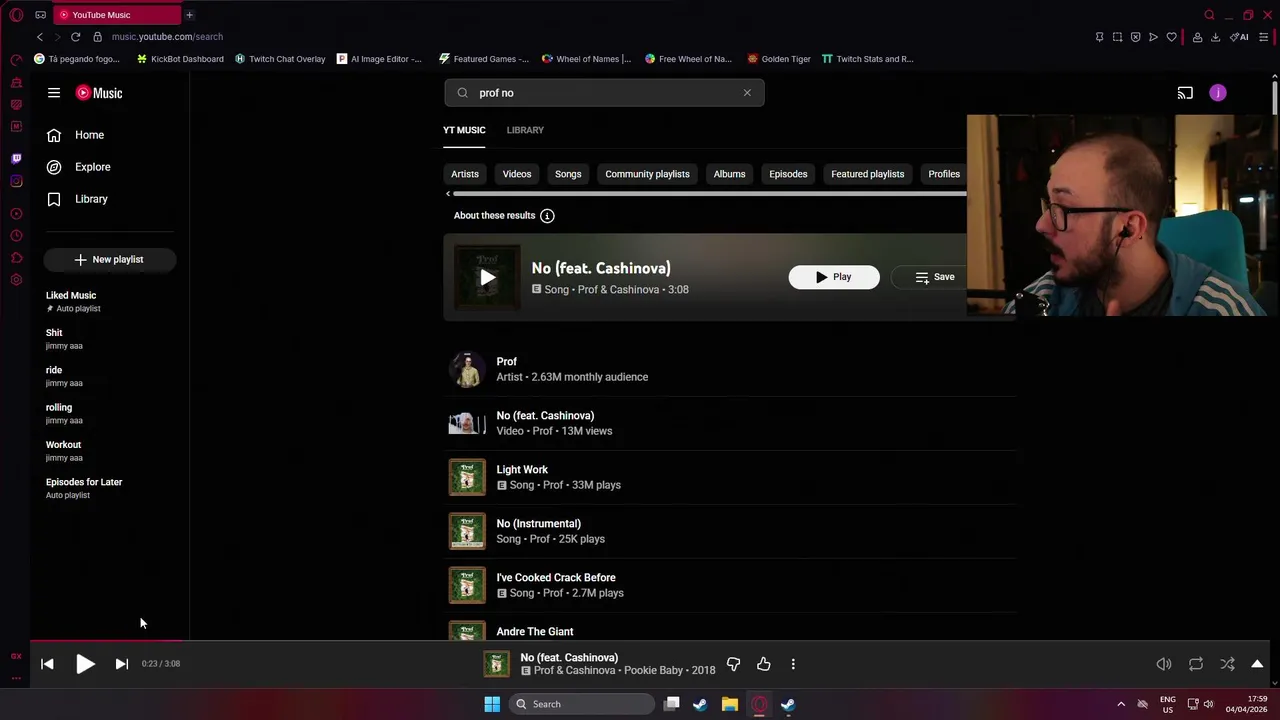Viewport: 1280px width, 720px height.
Task: Click the search field containing 'prof no'
Action: pyautogui.click(x=604, y=93)
